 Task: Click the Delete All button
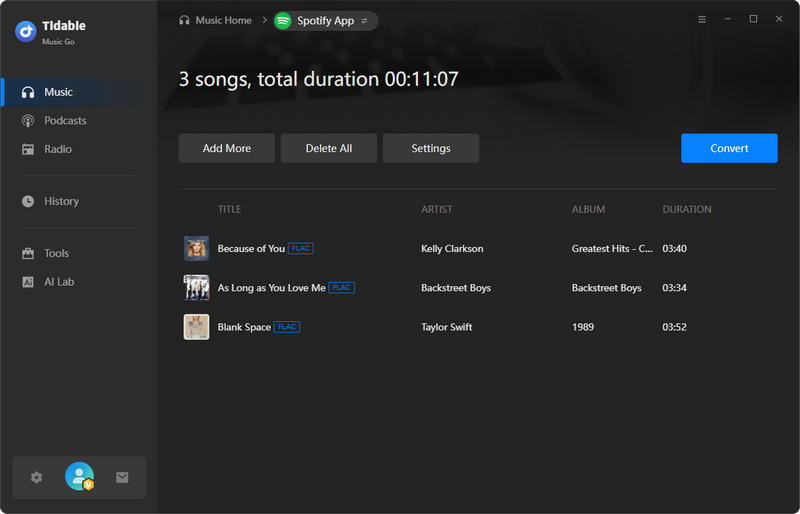[329, 148]
